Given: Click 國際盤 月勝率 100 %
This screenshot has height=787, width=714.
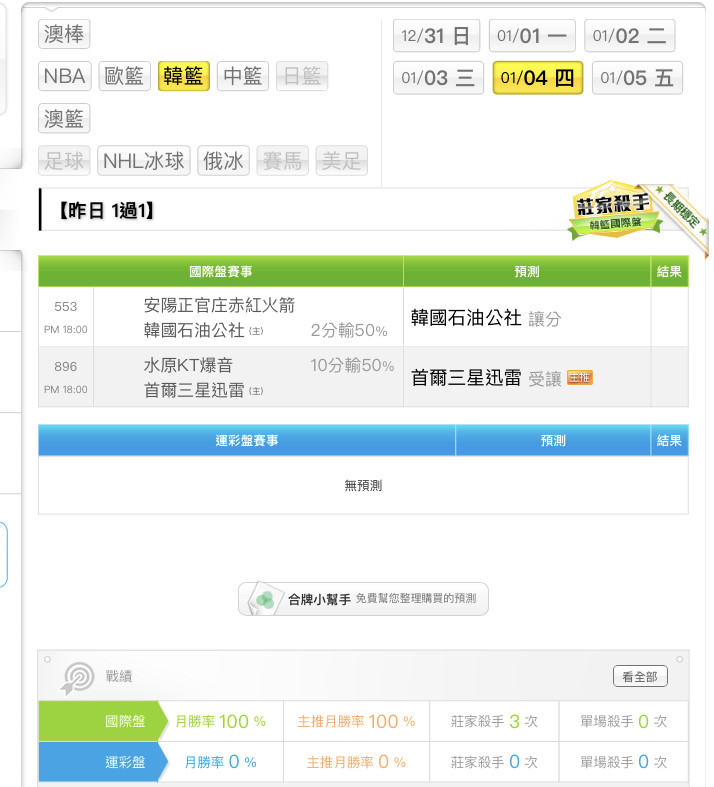Looking at the screenshot, I should tap(221, 721).
